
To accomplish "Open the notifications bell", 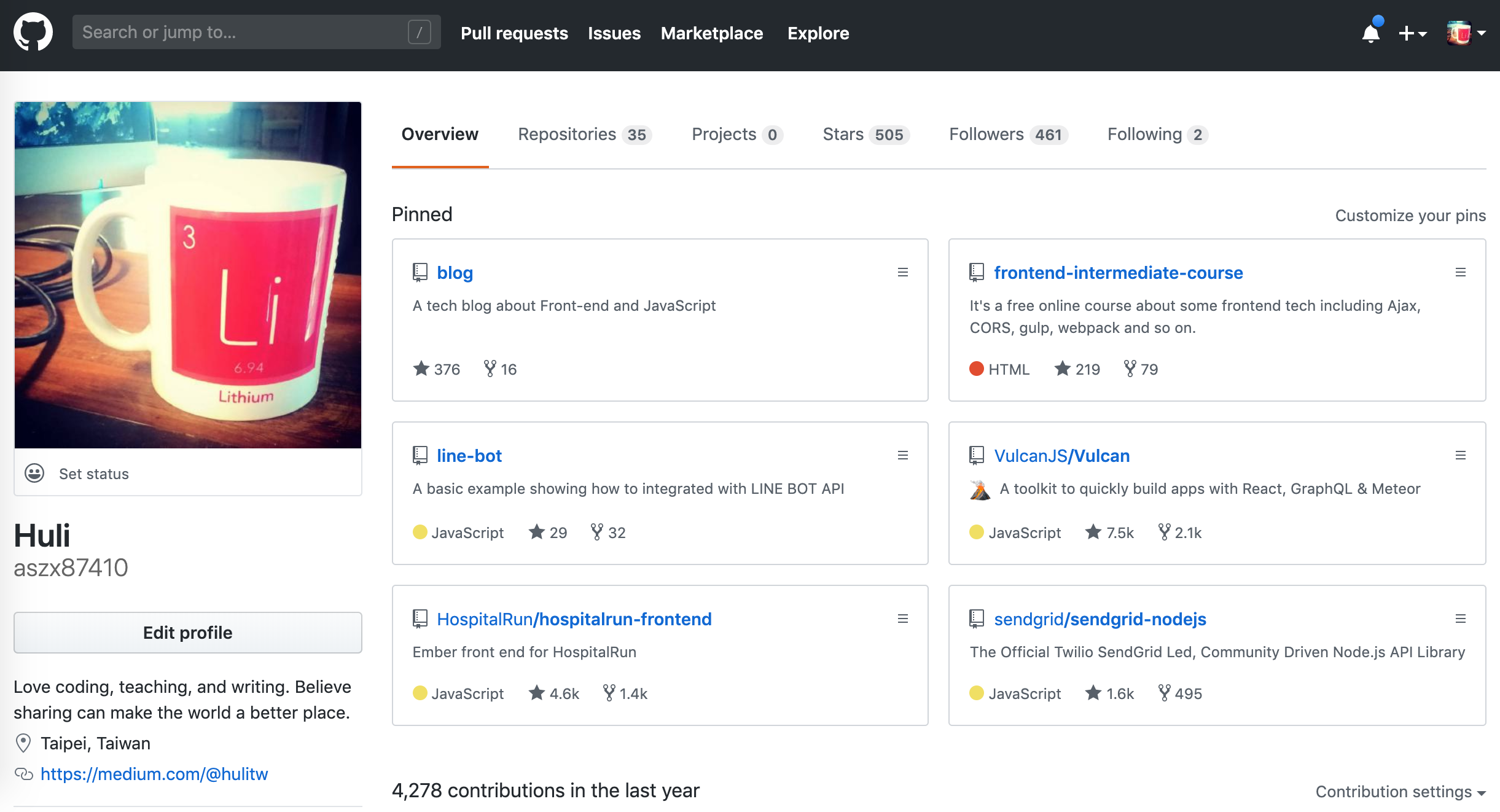I will point(1370,33).
